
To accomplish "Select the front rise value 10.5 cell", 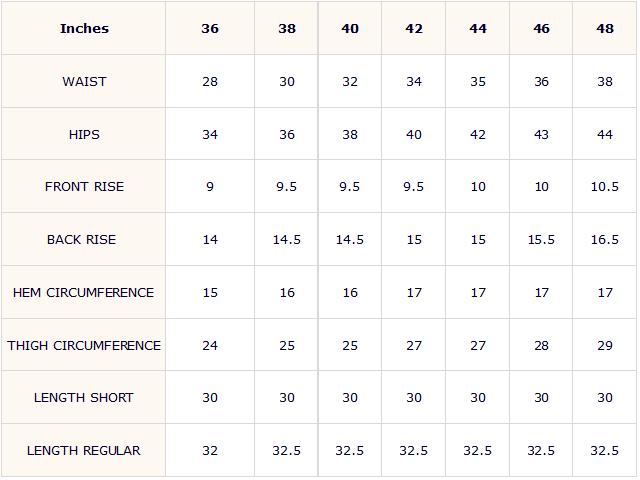I will (x=604, y=187).
